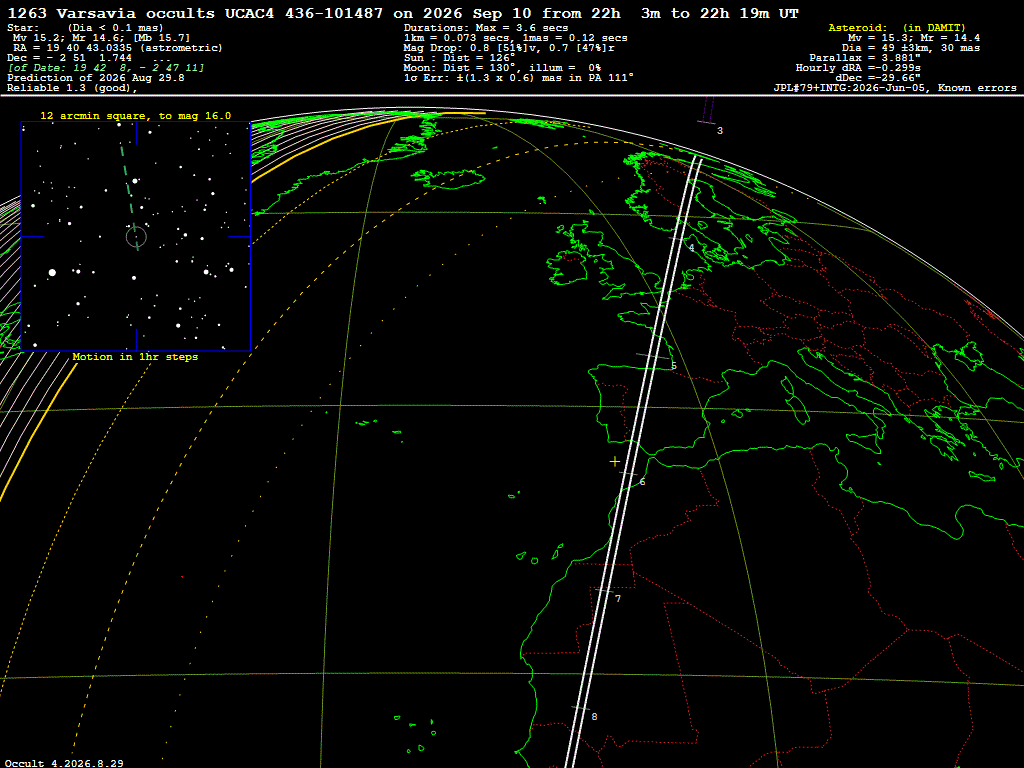
Task: Click the green dashed asteroid motion track
Action: (x=129, y=196)
